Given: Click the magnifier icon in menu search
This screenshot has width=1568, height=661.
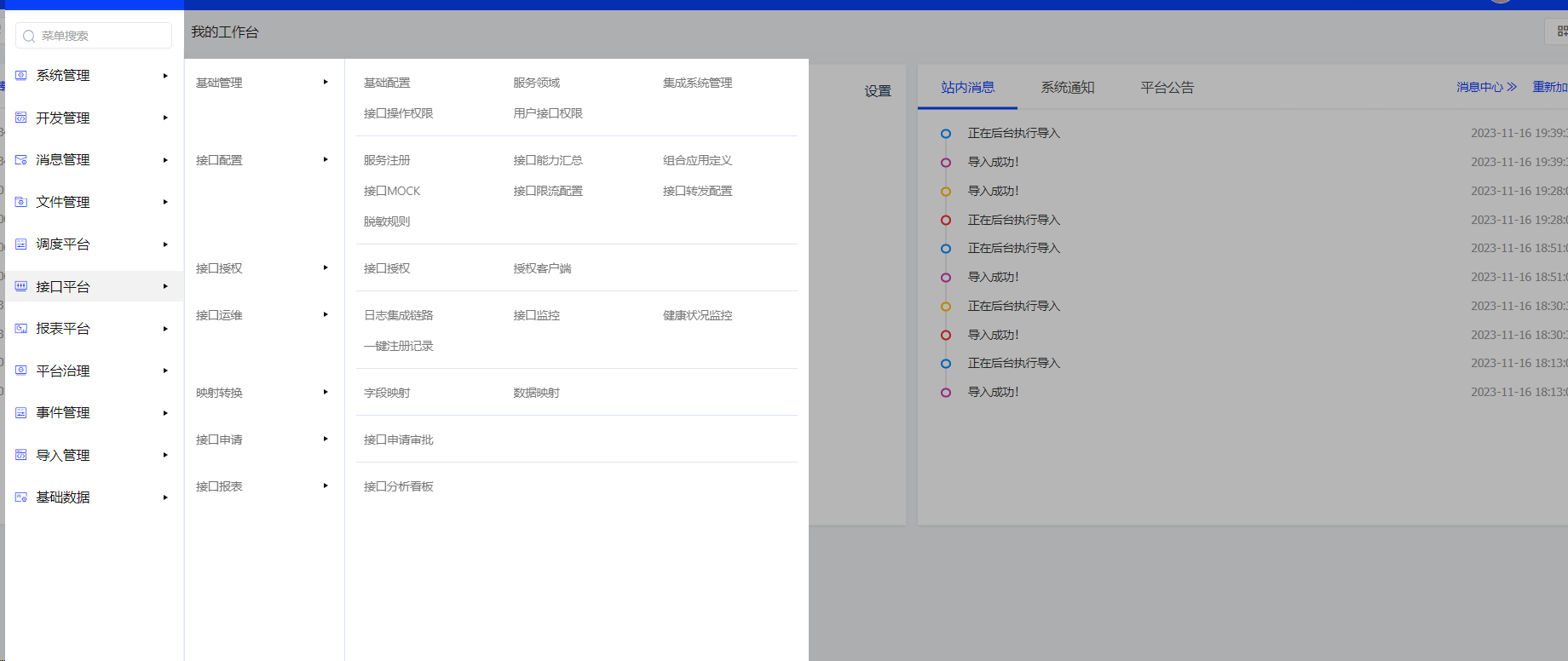Looking at the screenshot, I should (29, 36).
